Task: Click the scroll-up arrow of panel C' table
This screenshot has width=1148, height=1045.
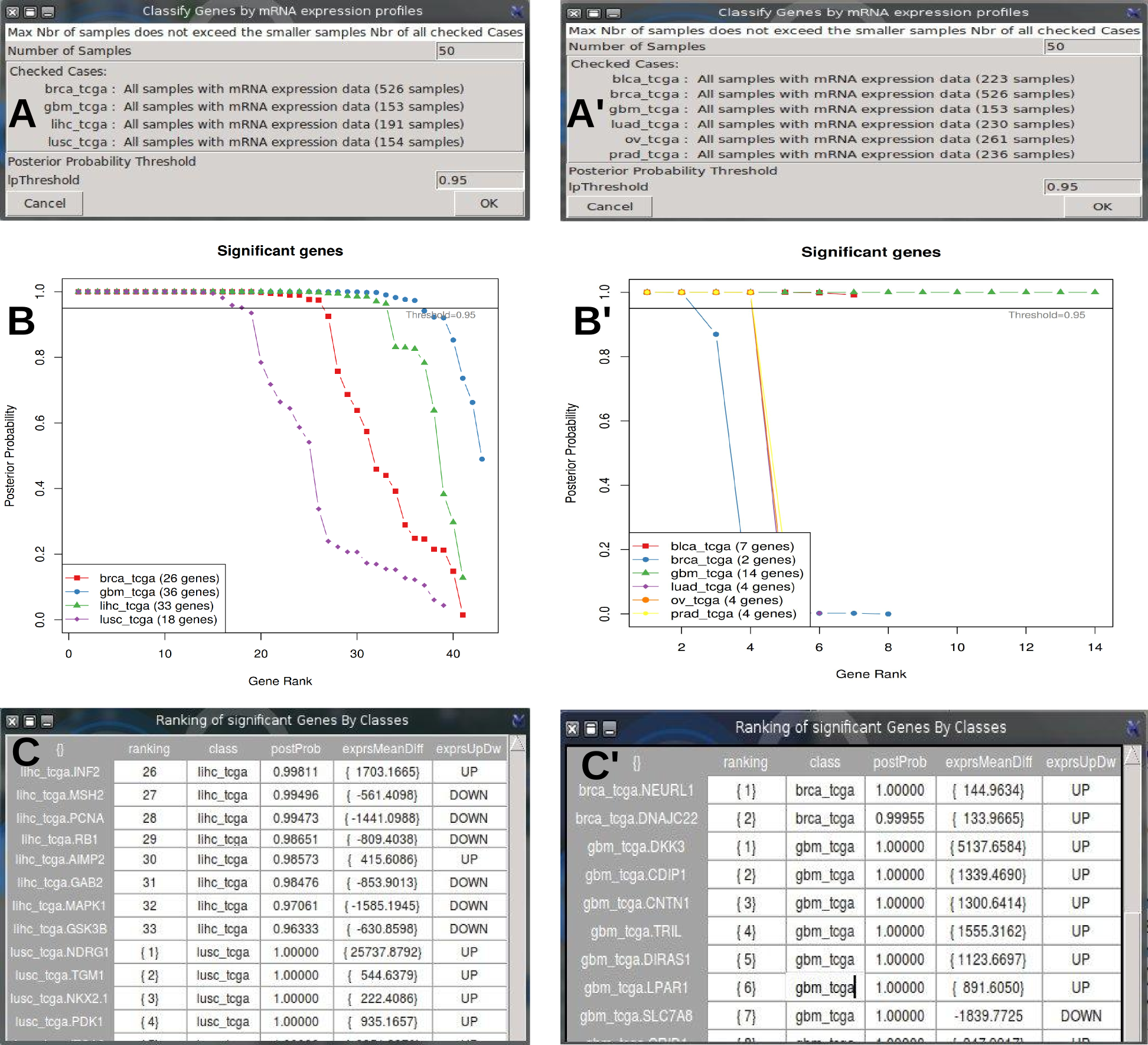Action: [x=1133, y=756]
